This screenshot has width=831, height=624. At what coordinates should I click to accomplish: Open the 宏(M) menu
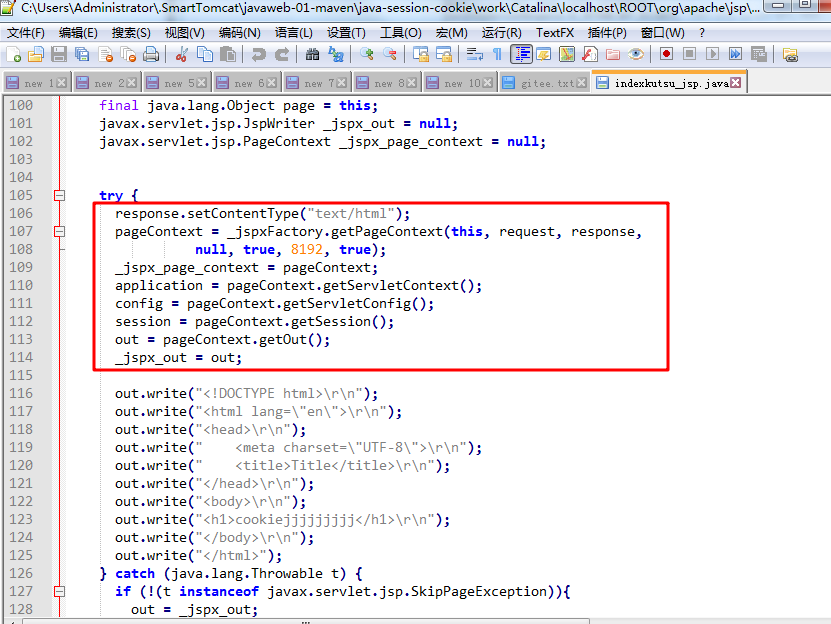(x=452, y=33)
